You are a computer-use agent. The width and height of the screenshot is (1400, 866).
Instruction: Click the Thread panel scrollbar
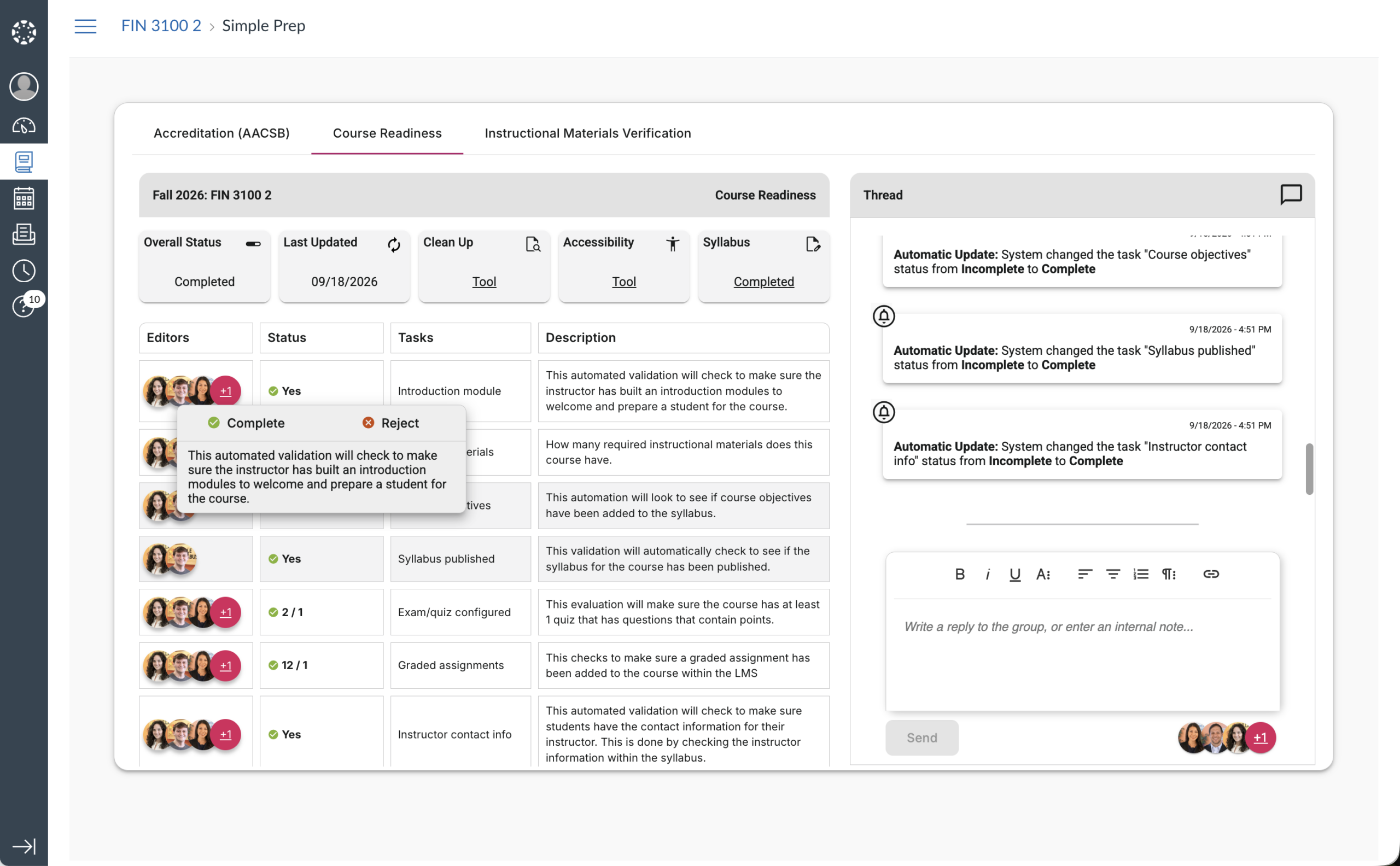[x=1309, y=469]
